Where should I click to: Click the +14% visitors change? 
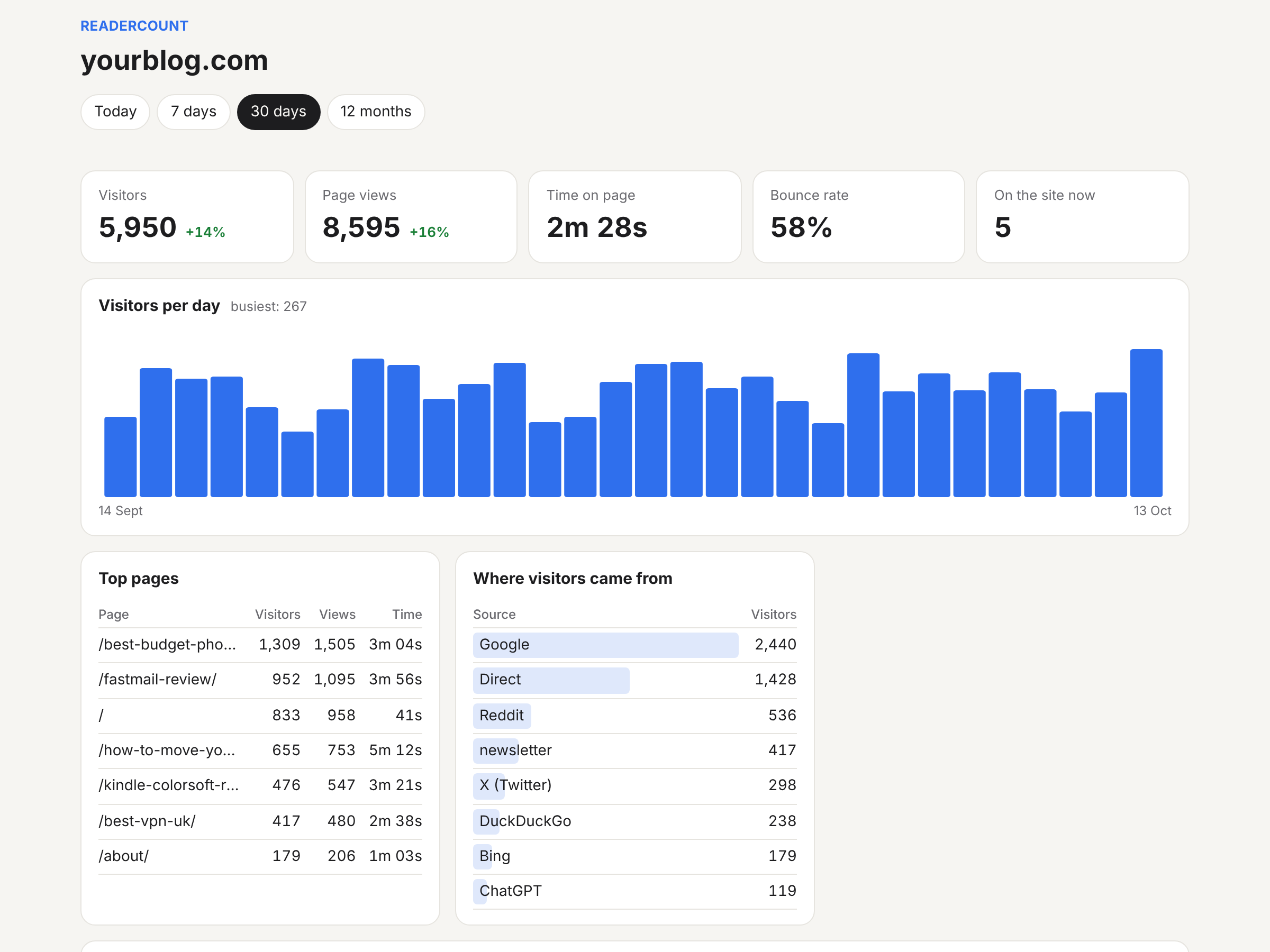205,232
